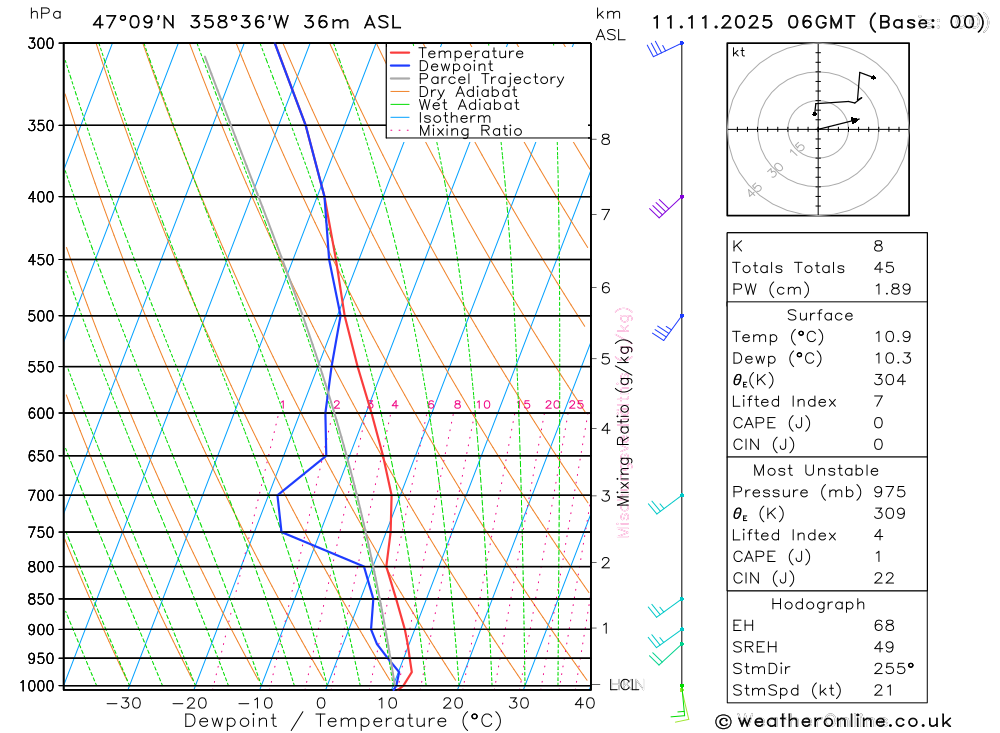The image size is (1000, 733).
Task: Click the green surface wind barb
Action: pyautogui.click(x=680, y=704)
